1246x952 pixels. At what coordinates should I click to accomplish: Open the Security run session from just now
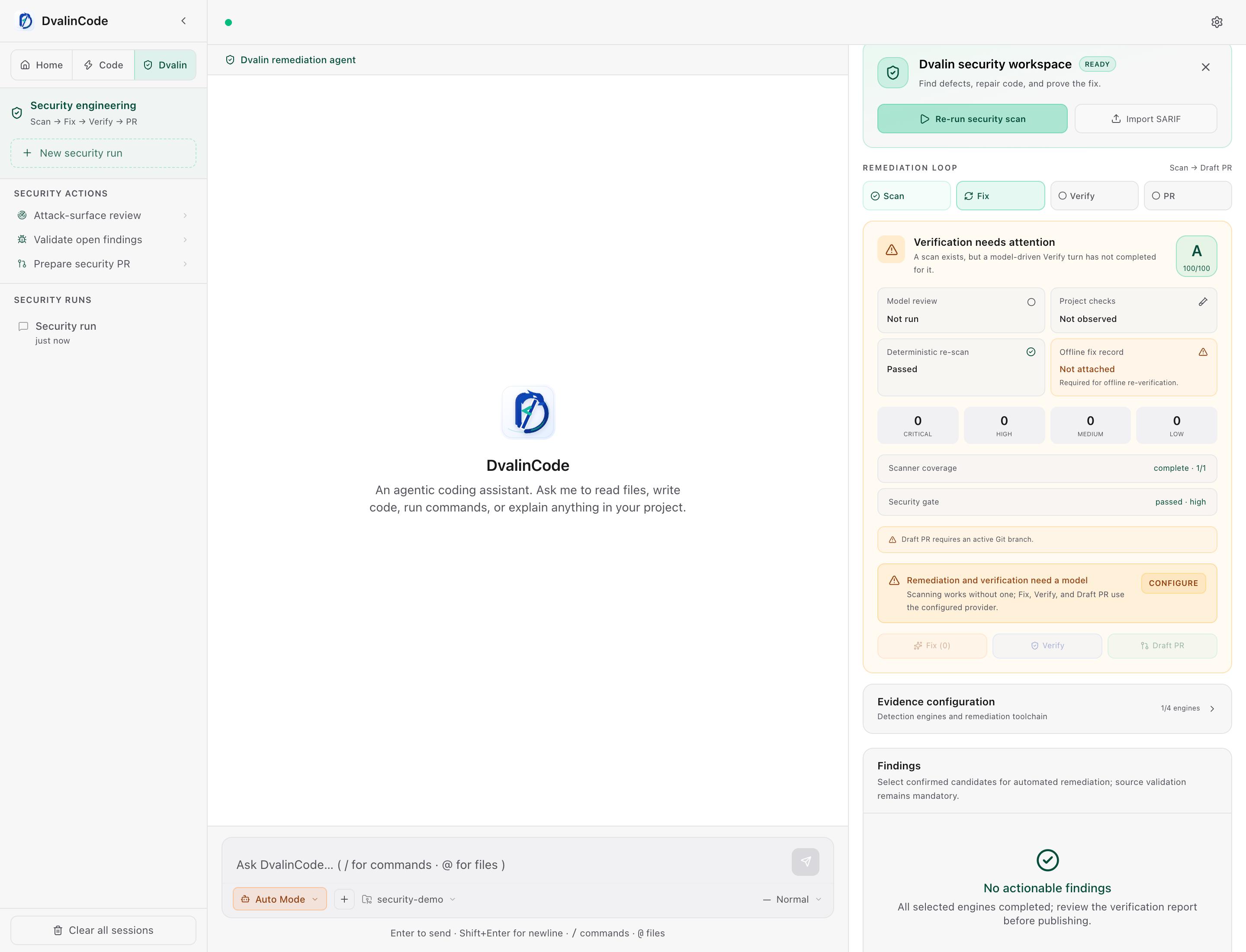pos(103,333)
